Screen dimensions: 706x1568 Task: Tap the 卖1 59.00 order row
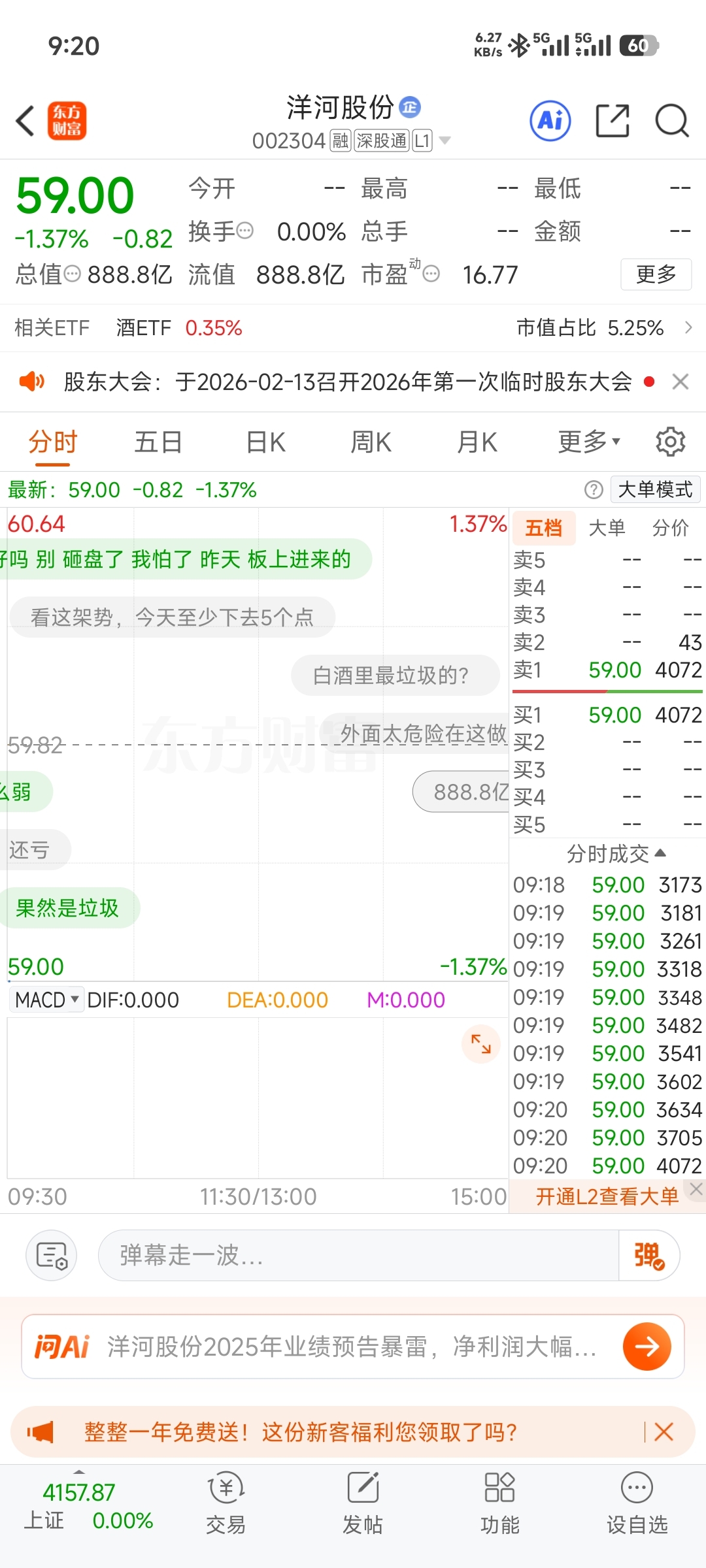coord(607,670)
